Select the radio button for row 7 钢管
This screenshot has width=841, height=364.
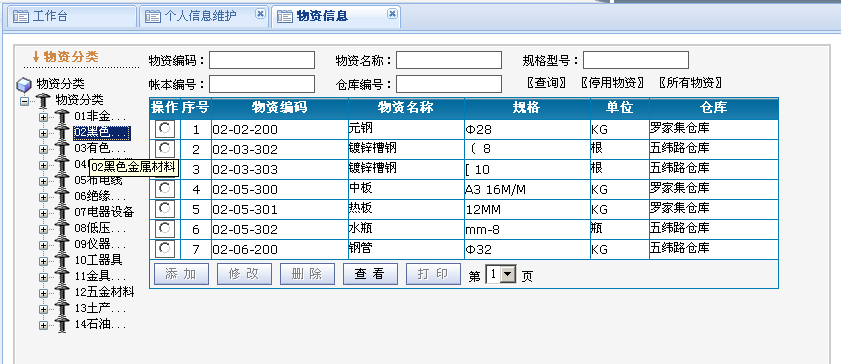tap(165, 248)
